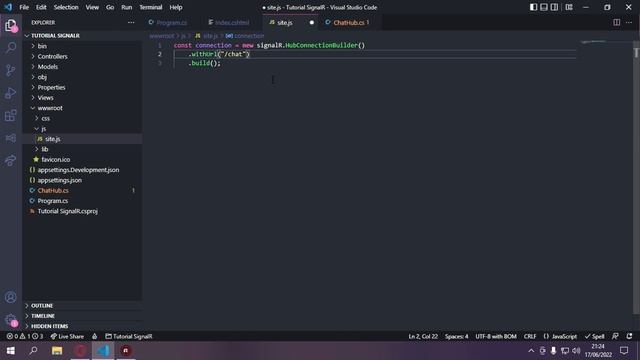Open the Help menu
The image size is (640, 360).
176,7
